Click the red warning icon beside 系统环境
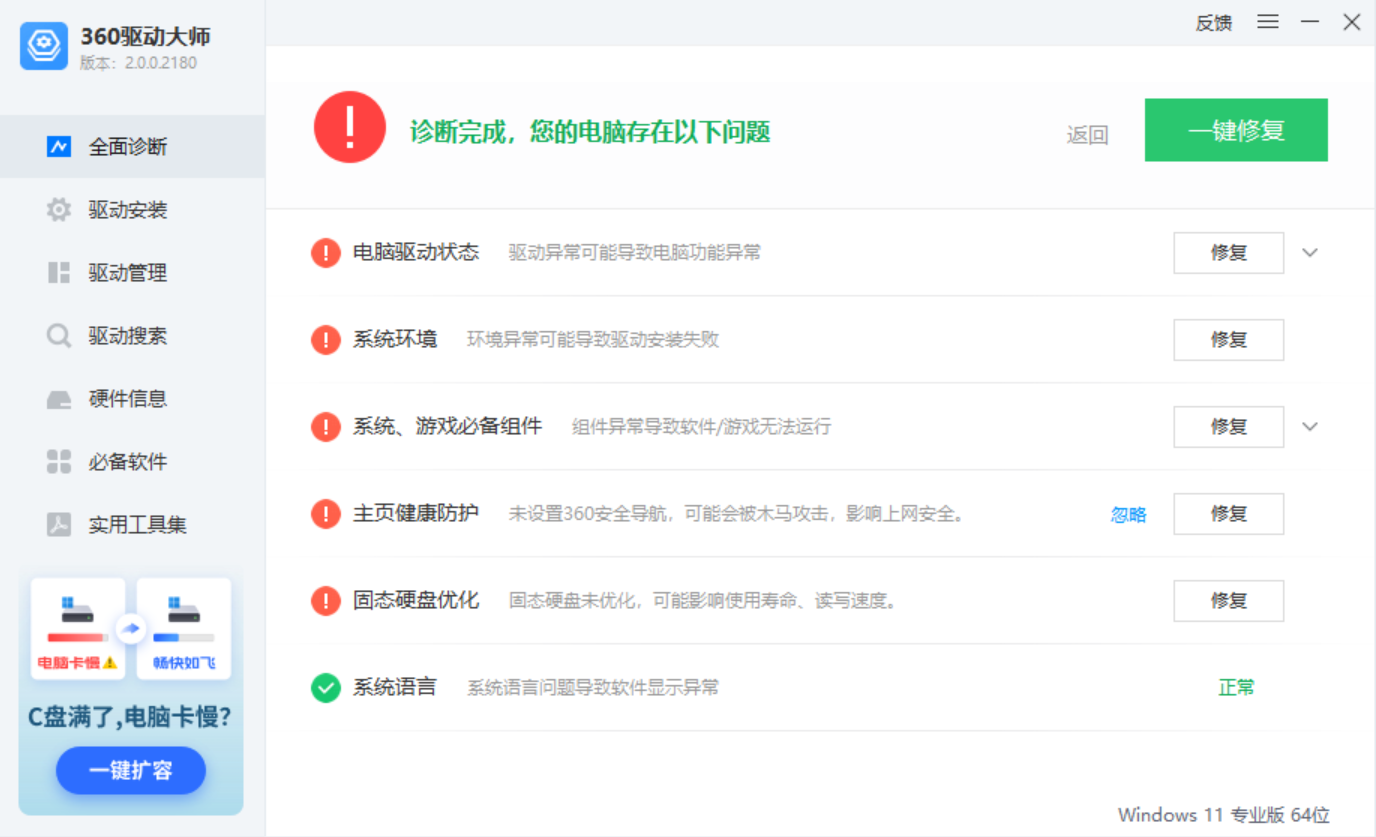The image size is (1376, 837). coord(326,340)
